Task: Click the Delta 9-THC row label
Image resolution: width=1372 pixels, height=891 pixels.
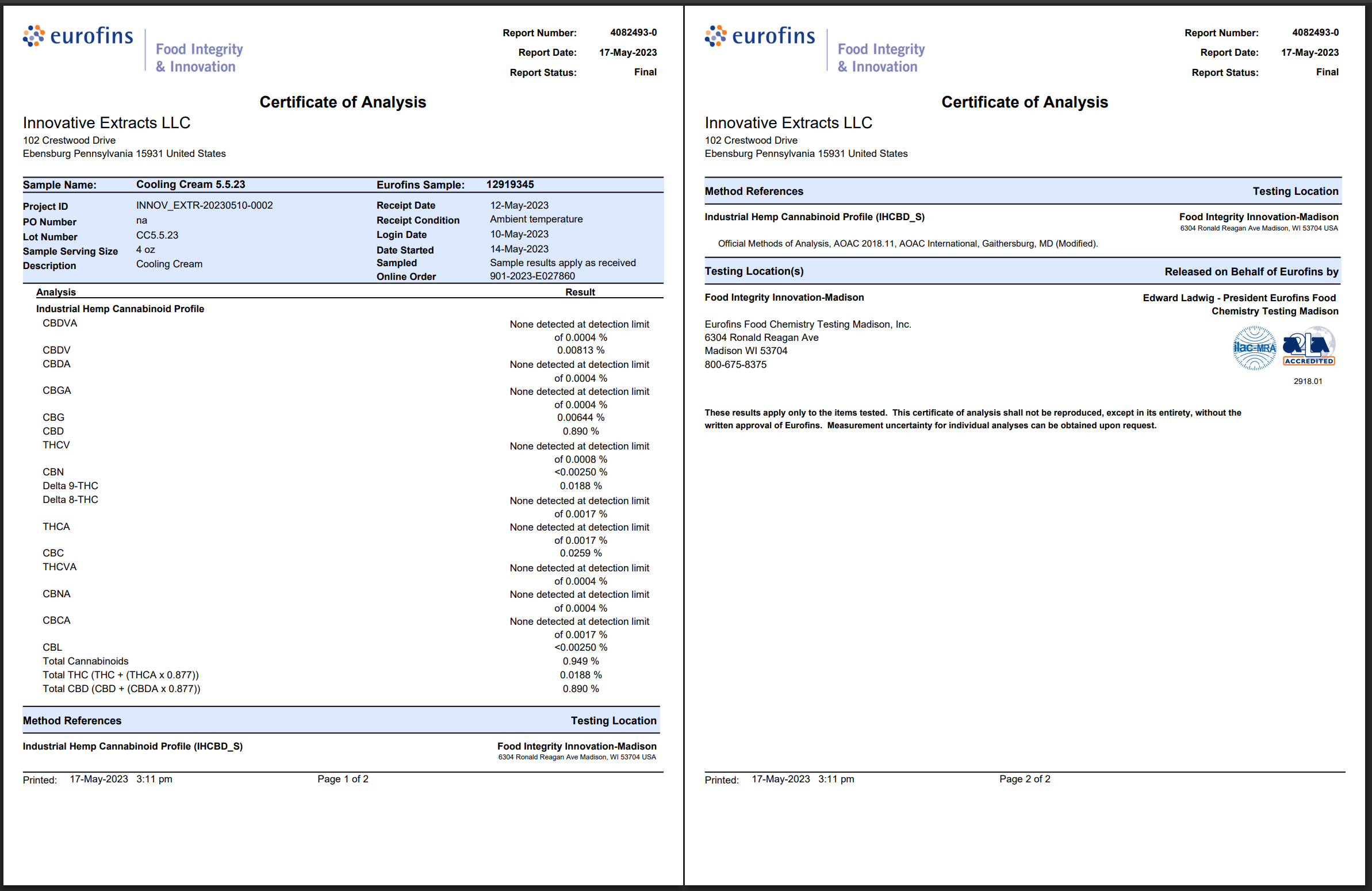Action: [x=70, y=486]
